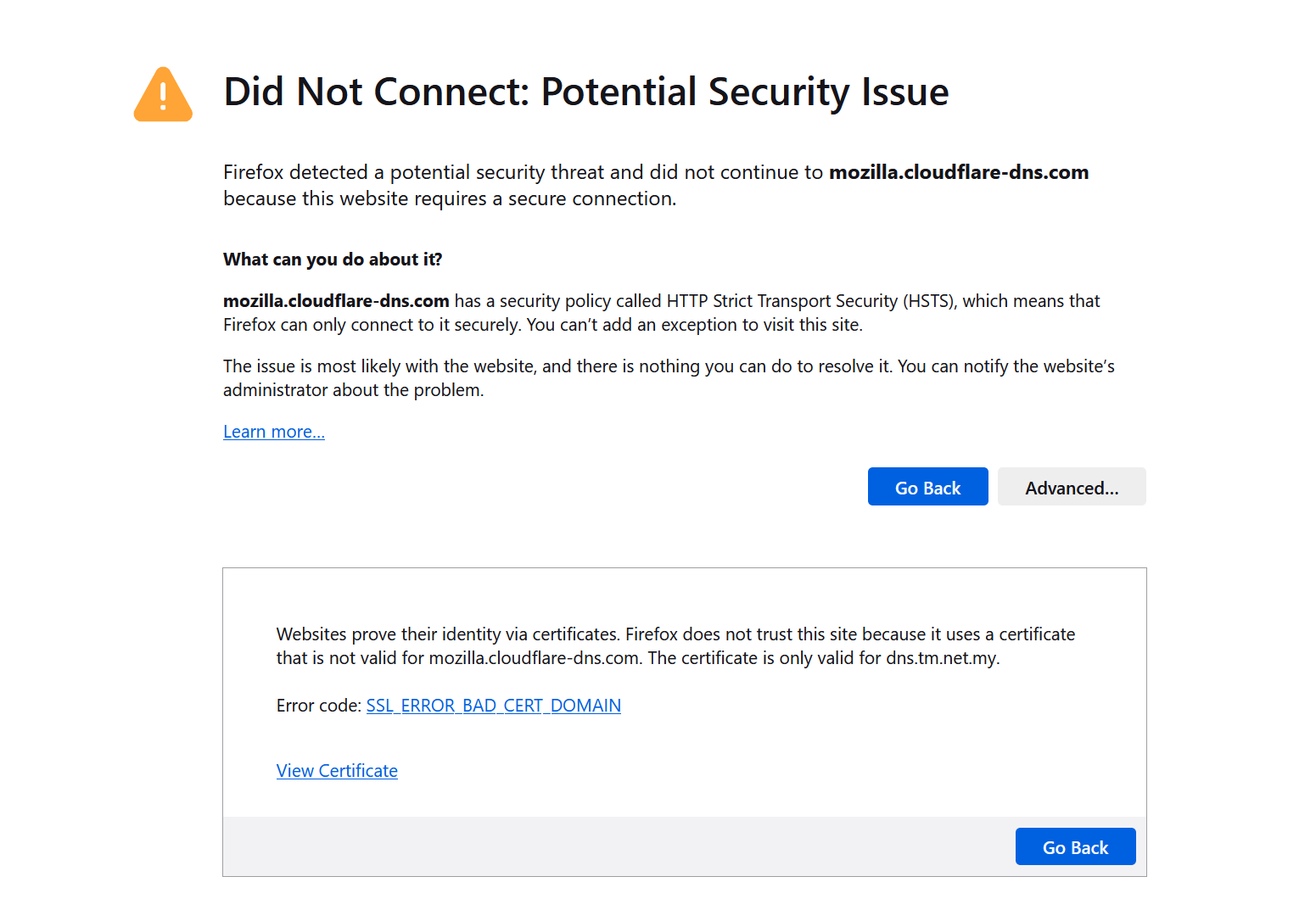Open the View Certificate link
Viewport: 1316px width, 899px height.
[x=337, y=771]
